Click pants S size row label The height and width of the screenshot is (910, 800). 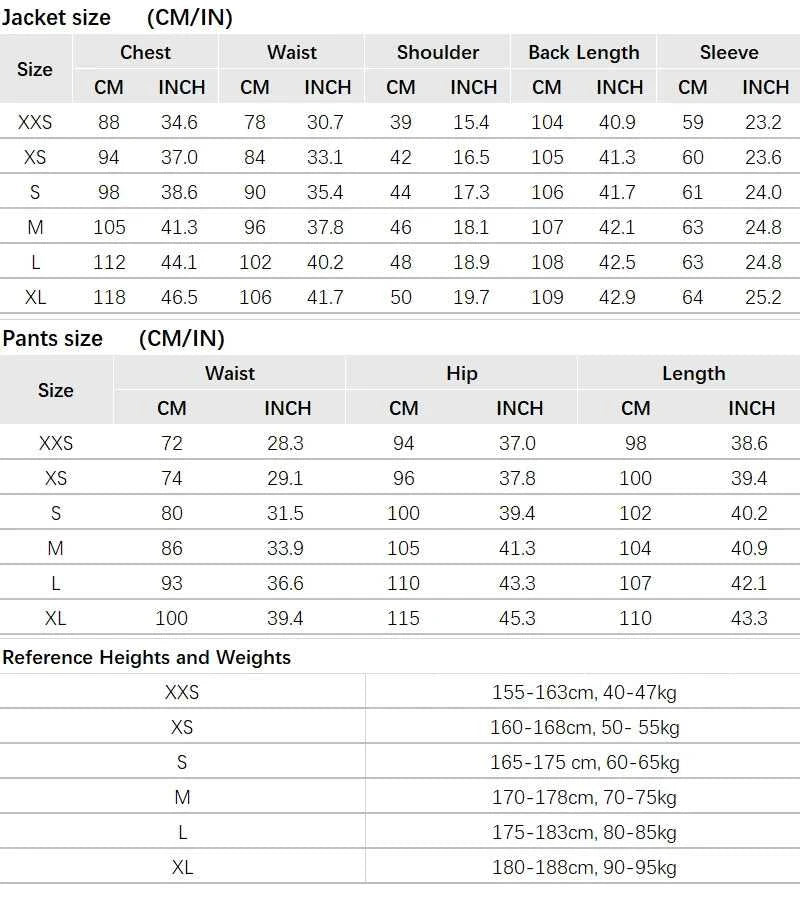(x=56, y=513)
